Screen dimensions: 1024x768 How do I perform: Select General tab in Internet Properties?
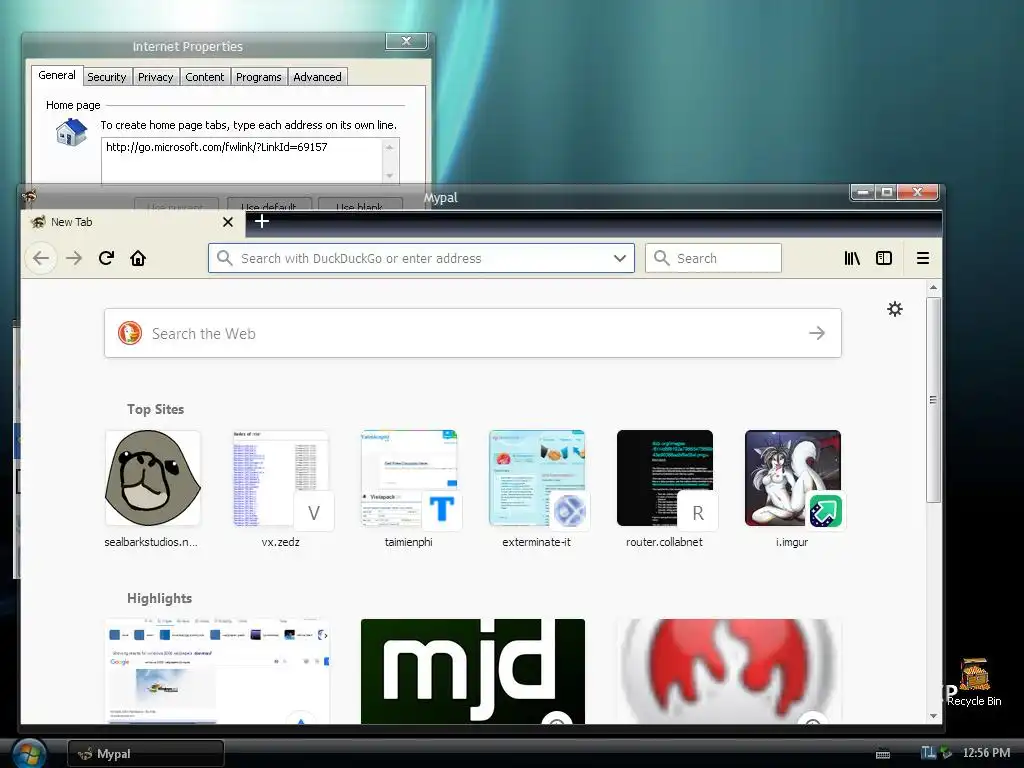[x=57, y=75]
